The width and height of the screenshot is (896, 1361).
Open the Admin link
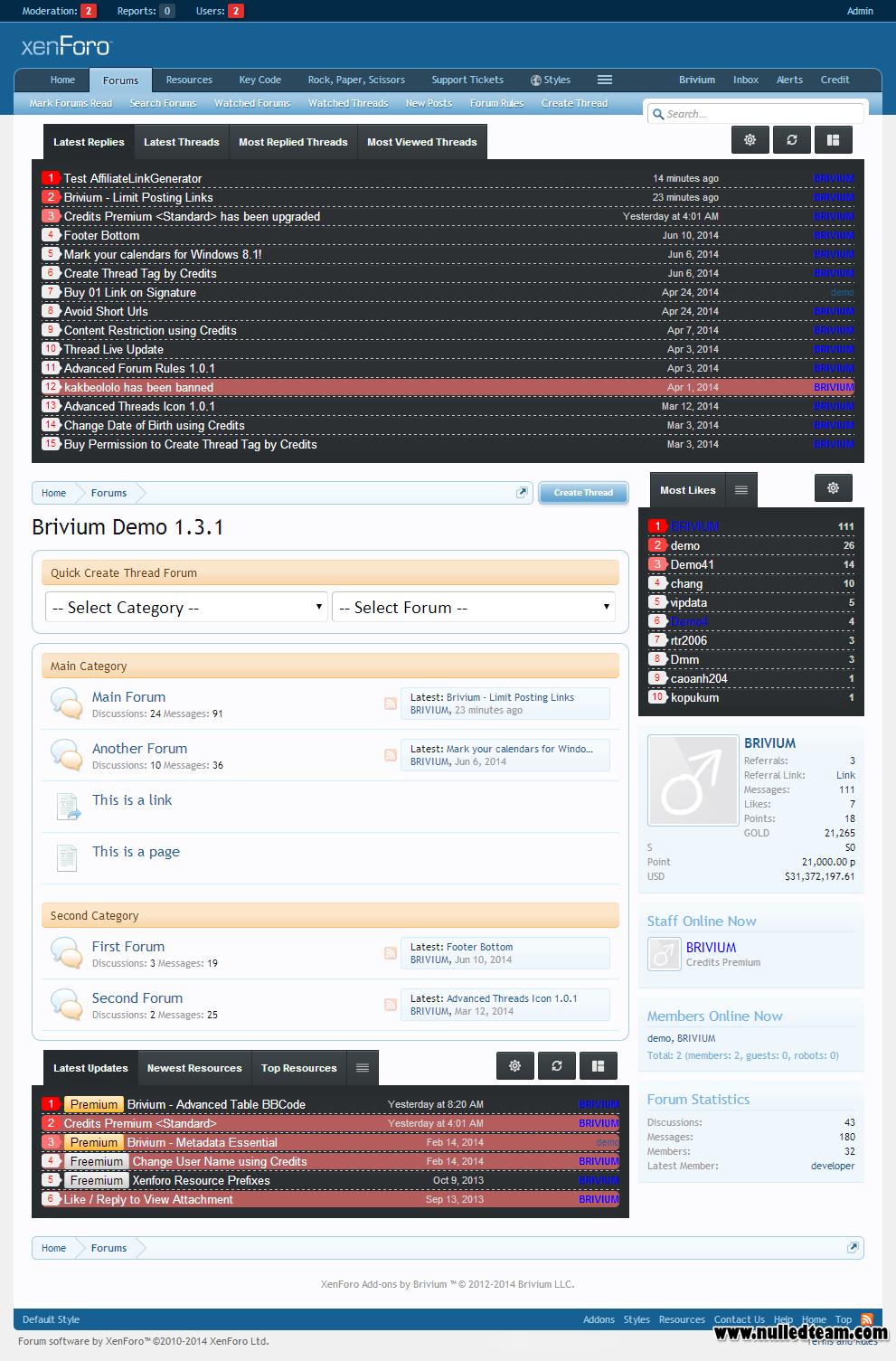pyautogui.click(x=860, y=11)
